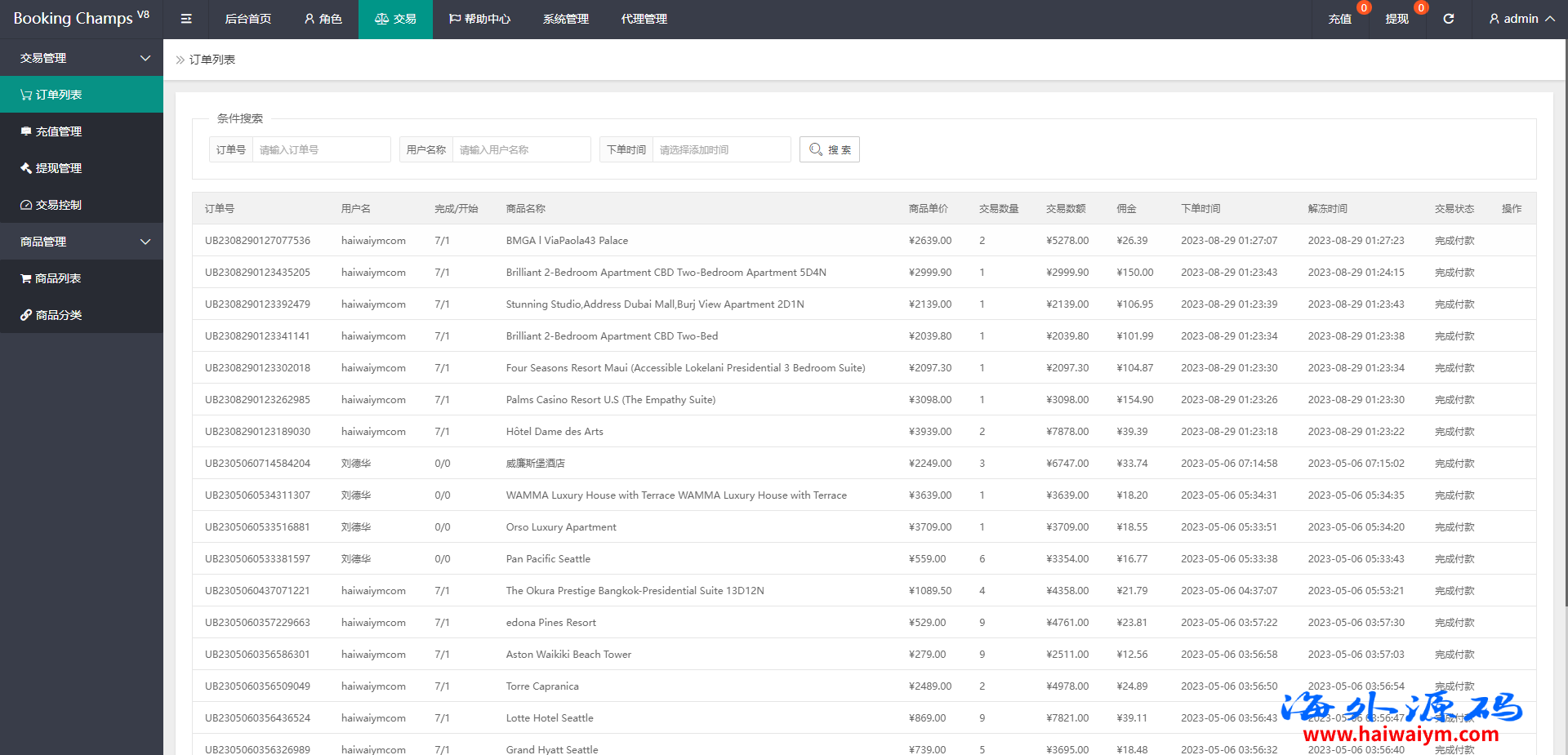Click the magnifier search button
This screenshot has height=755, width=1568.
(829, 149)
